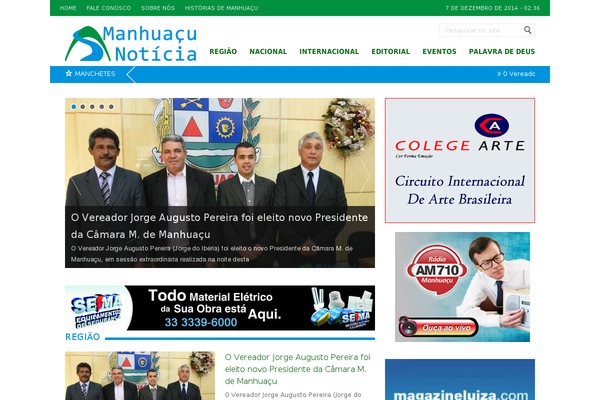Go to third slide dot
600x400 pixels.
92,107
